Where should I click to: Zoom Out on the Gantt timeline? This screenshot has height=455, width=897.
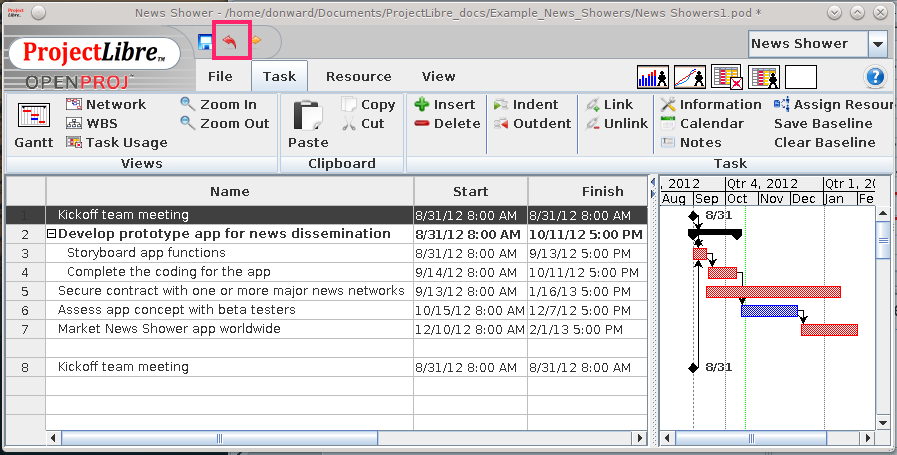(225, 123)
